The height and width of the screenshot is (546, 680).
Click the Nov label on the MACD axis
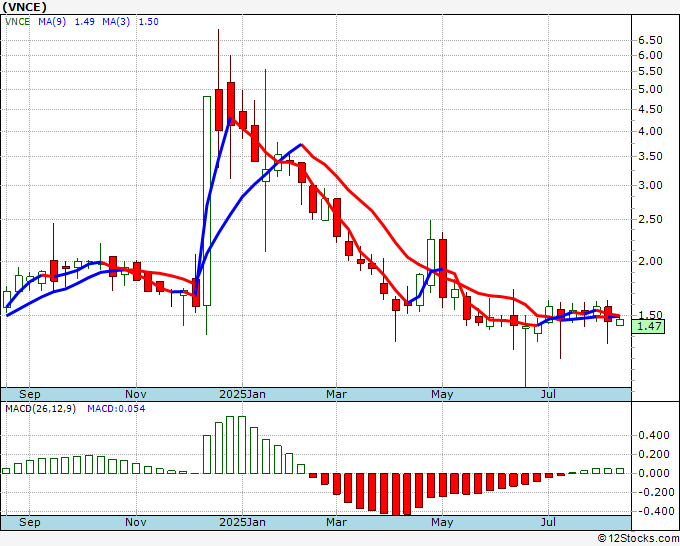click(x=136, y=522)
